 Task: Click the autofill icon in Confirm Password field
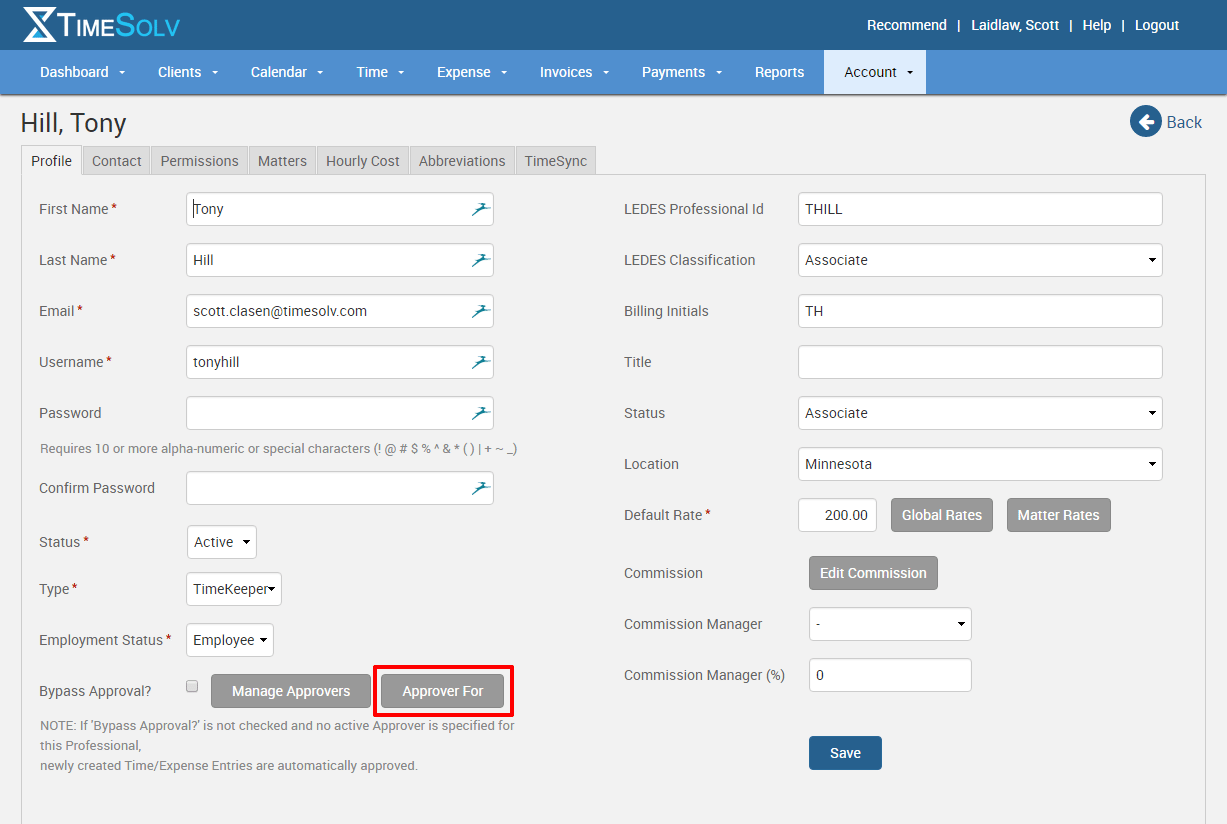[x=481, y=488]
